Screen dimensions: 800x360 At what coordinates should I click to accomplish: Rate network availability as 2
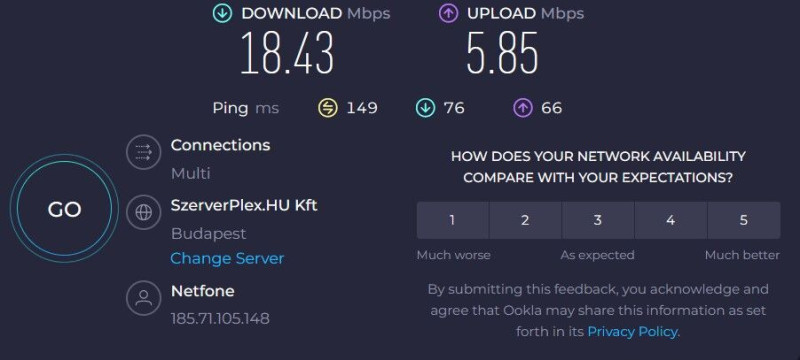click(x=526, y=220)
